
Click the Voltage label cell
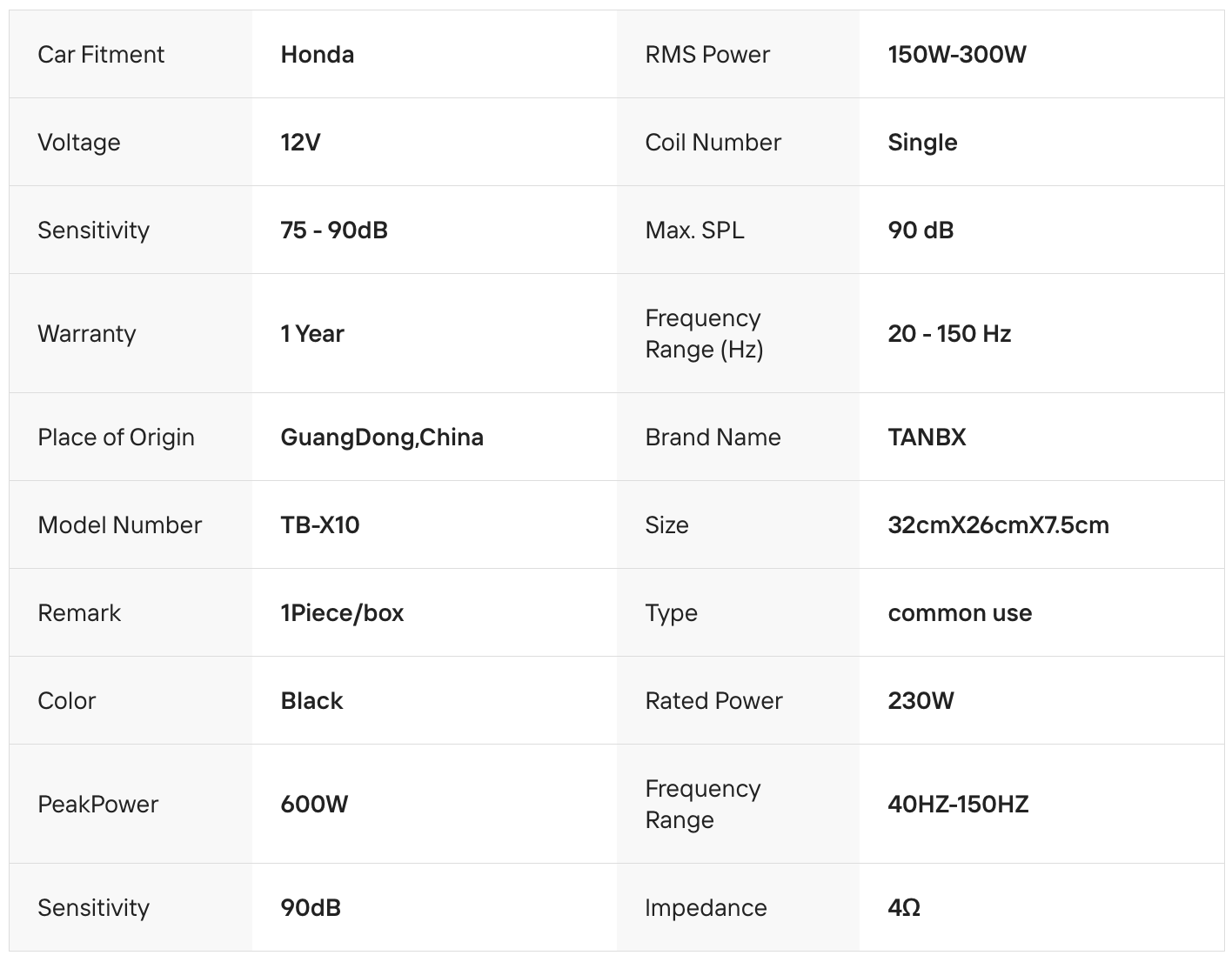coord(79,143)
